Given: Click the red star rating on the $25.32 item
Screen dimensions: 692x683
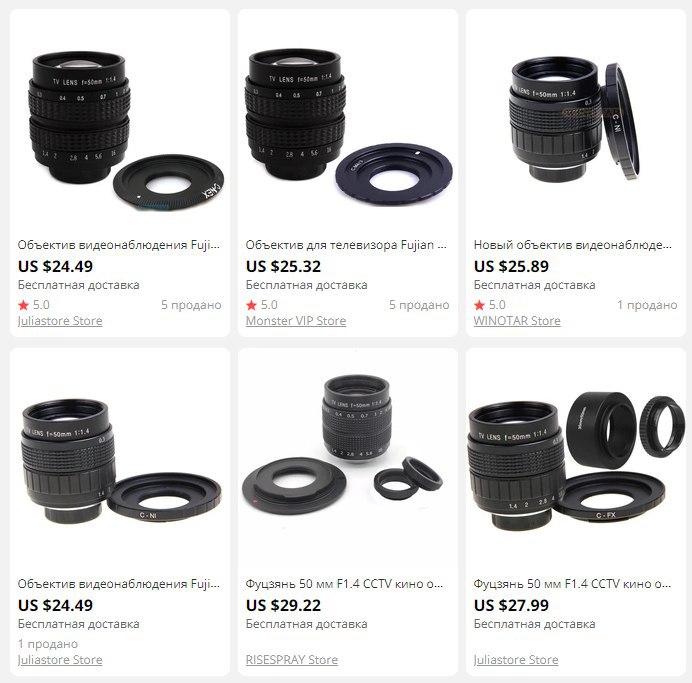Looking at the screenshot, I should tap(251, 305).
